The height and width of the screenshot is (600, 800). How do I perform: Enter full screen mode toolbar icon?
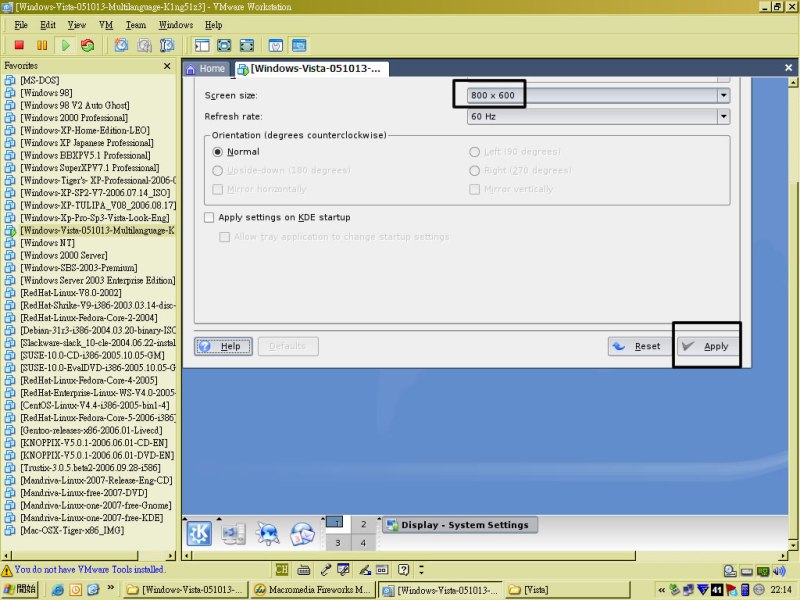coord(247,45)
